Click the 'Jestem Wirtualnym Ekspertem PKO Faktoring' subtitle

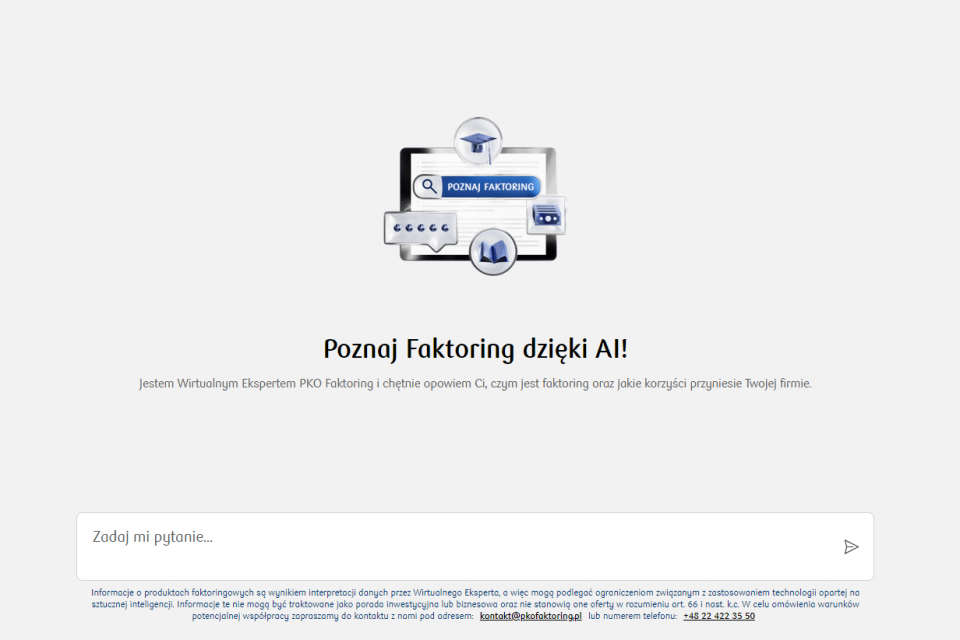(475, 383)
